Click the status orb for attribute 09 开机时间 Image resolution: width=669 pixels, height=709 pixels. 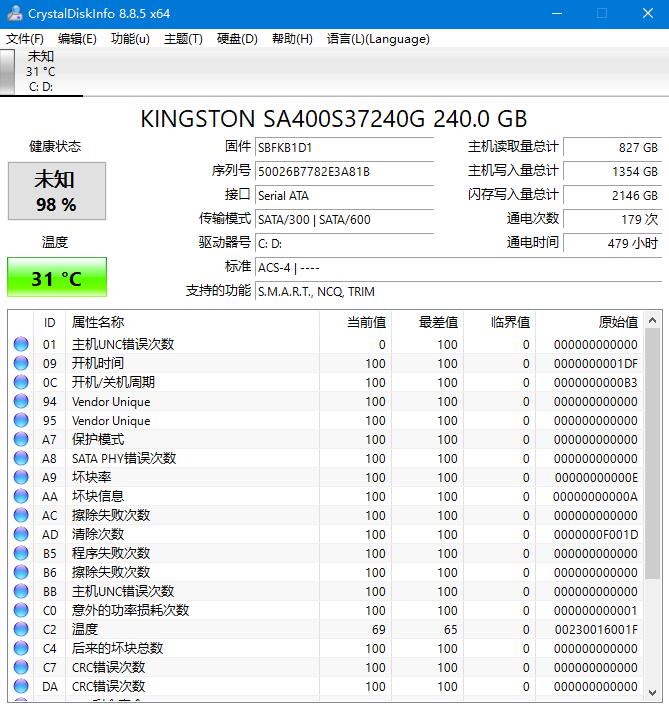pos(21,363)
